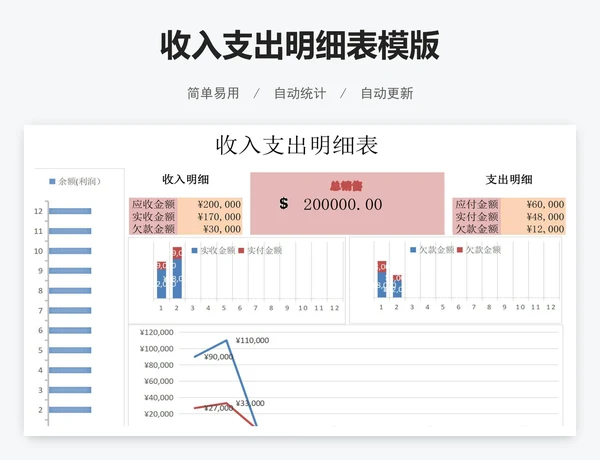Click the spreadsheet title 收入支出明细表

[x=297, y=145]
